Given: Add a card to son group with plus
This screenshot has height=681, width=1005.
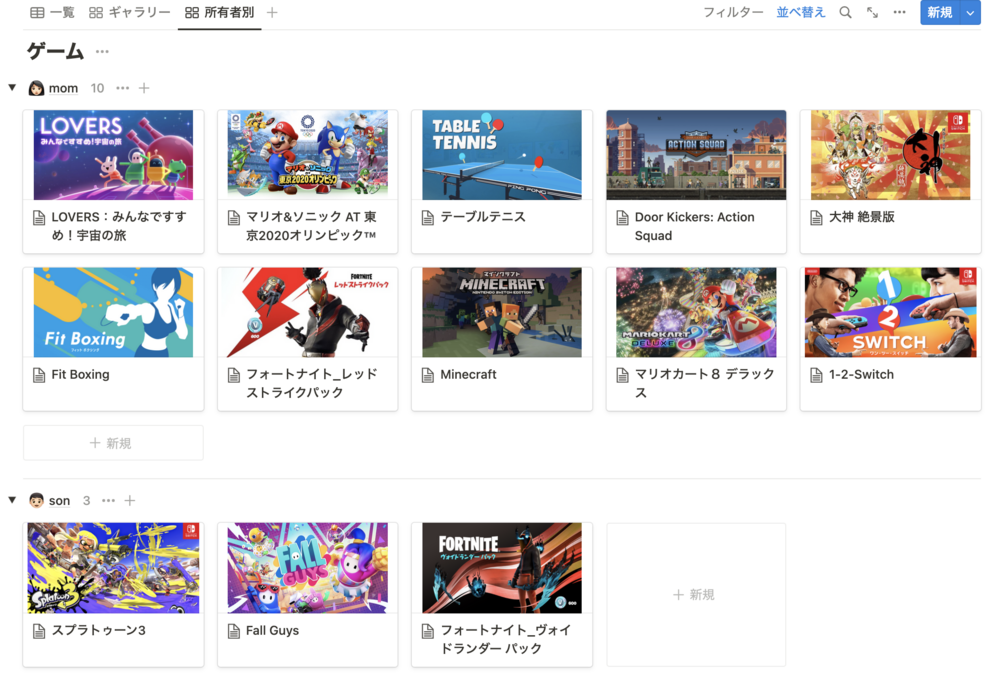Looking at the screenshot, I should click(x=129, y=500).
